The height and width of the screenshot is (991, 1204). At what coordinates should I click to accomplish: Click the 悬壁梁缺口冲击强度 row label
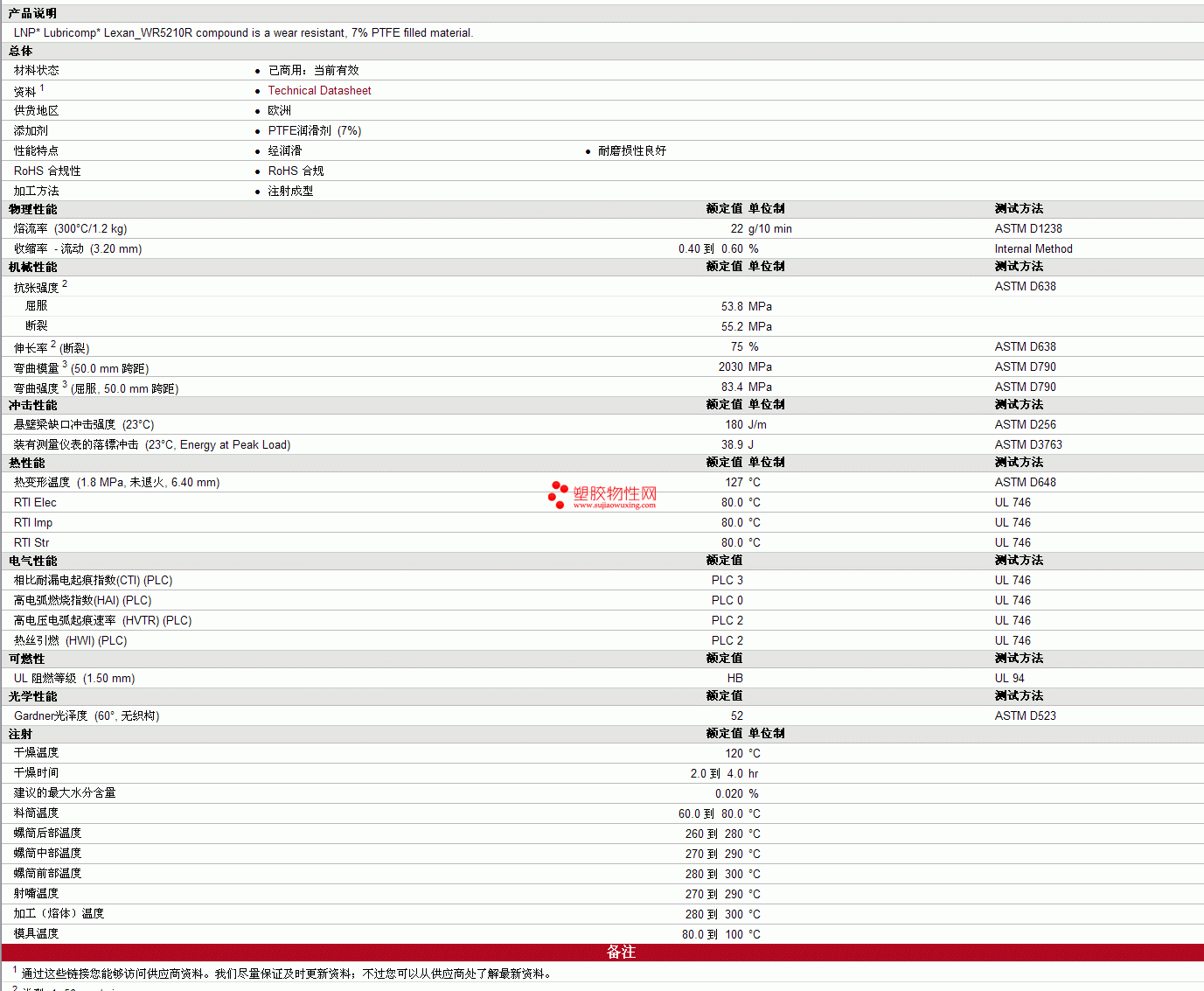pyautogui.click(x=84, y=424)
